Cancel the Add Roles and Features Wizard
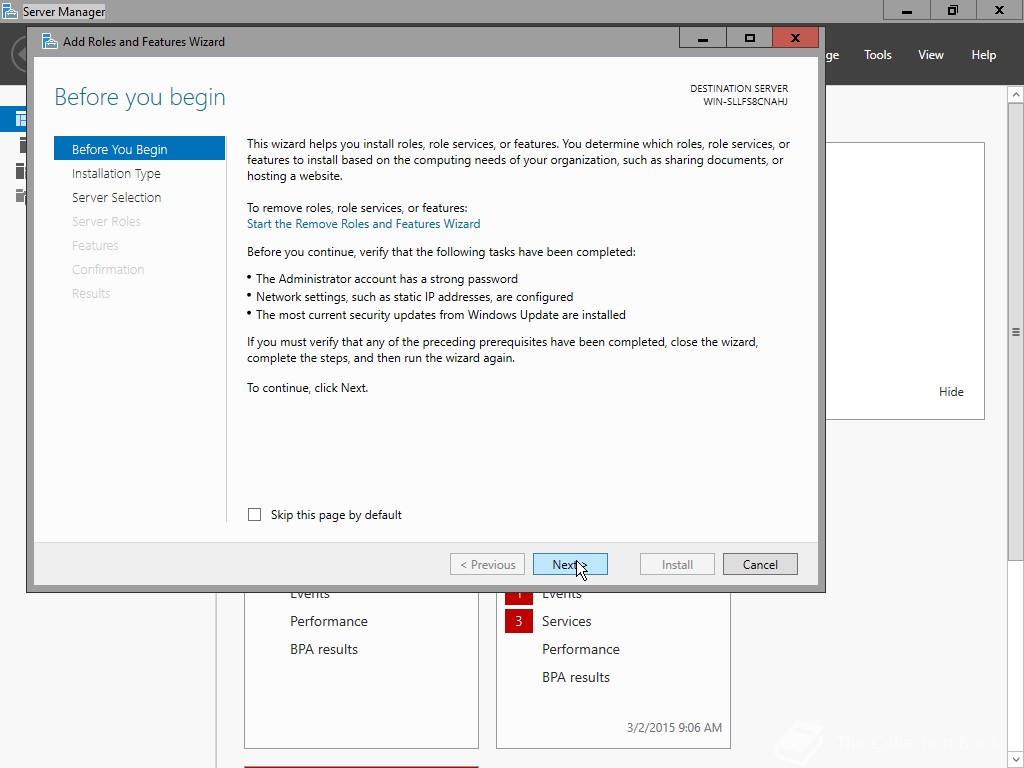This screenshot has width=1024, height=768. (x=760, y=564)
